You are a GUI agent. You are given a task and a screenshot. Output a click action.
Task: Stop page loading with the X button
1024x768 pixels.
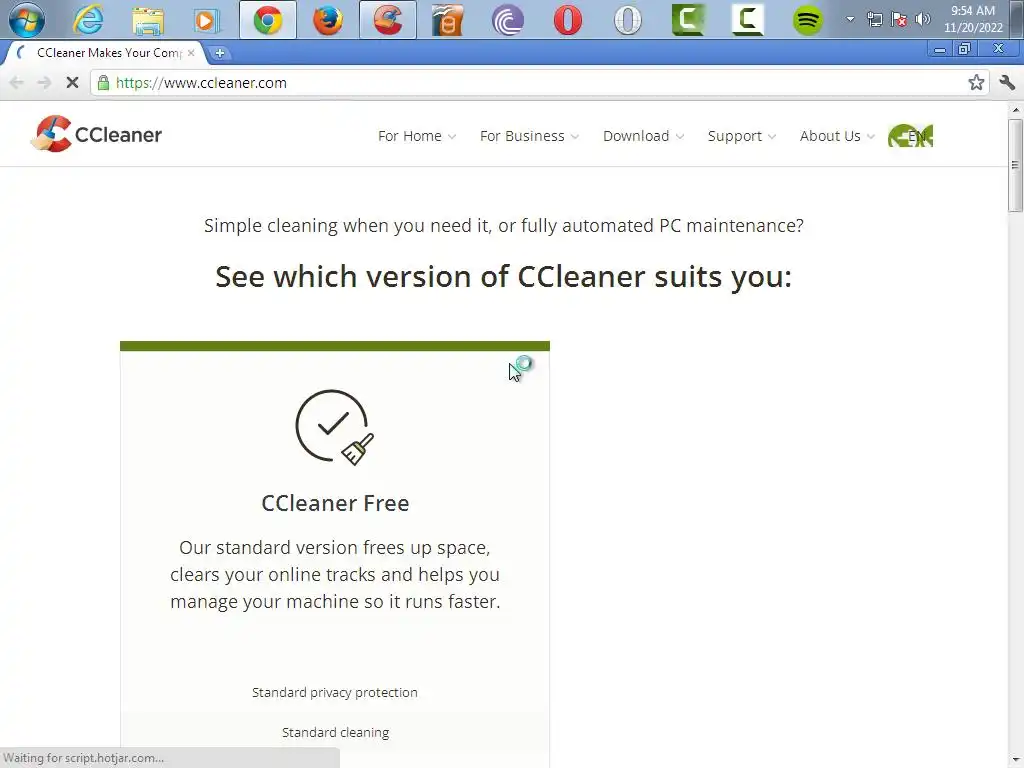pos(72,83)
